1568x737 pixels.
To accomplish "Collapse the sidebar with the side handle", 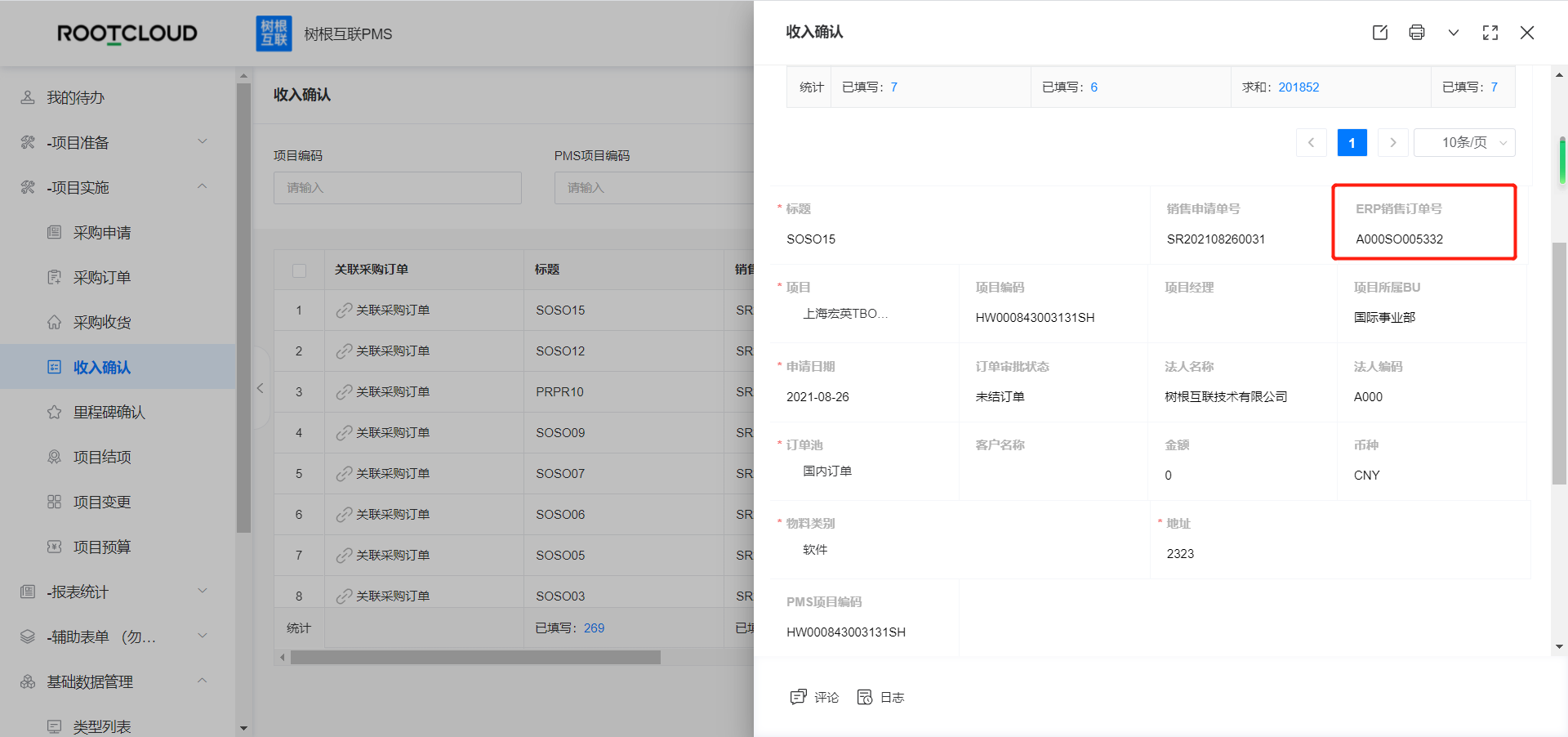I will point(261,388).
